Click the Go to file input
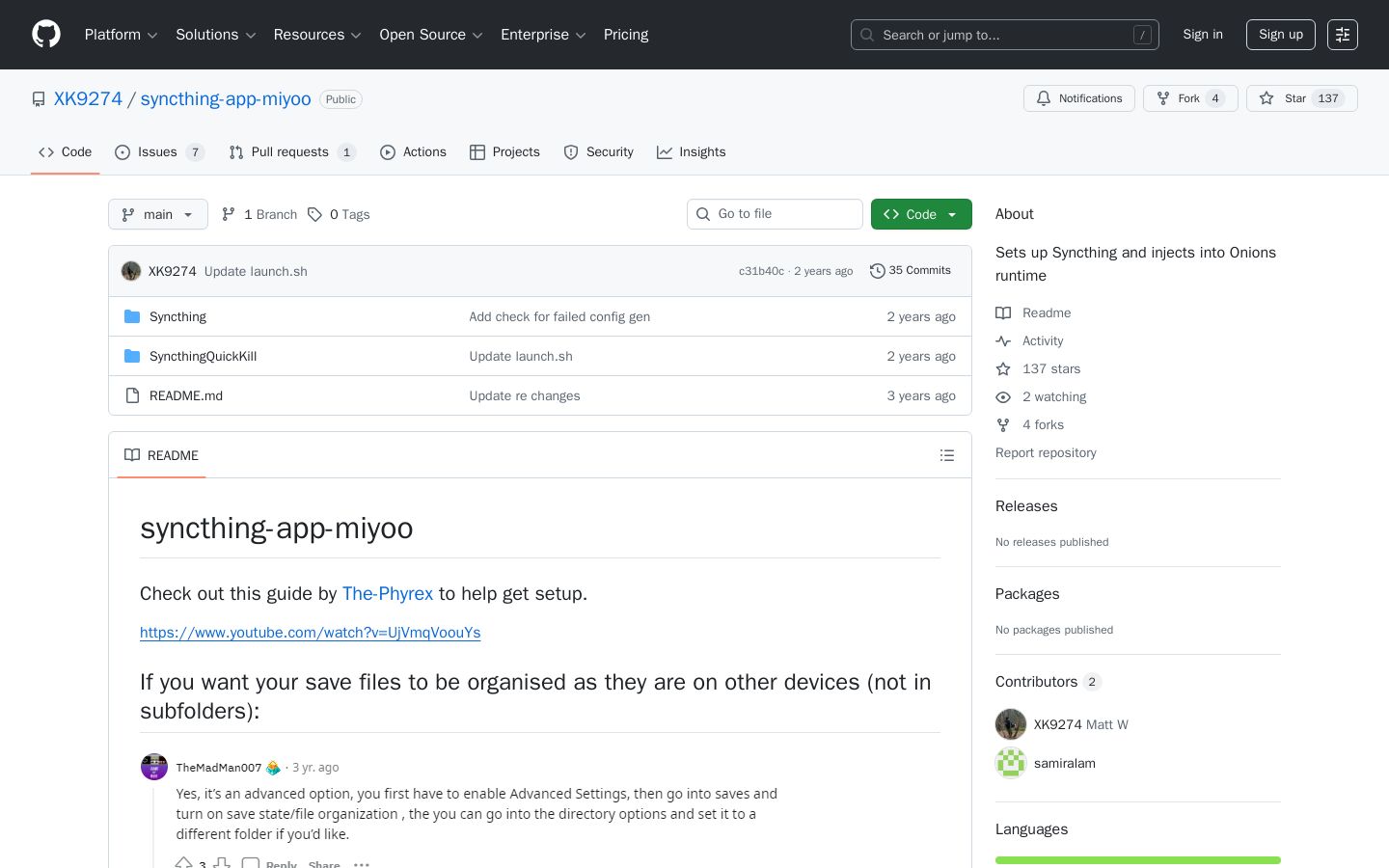 (775, 214)
